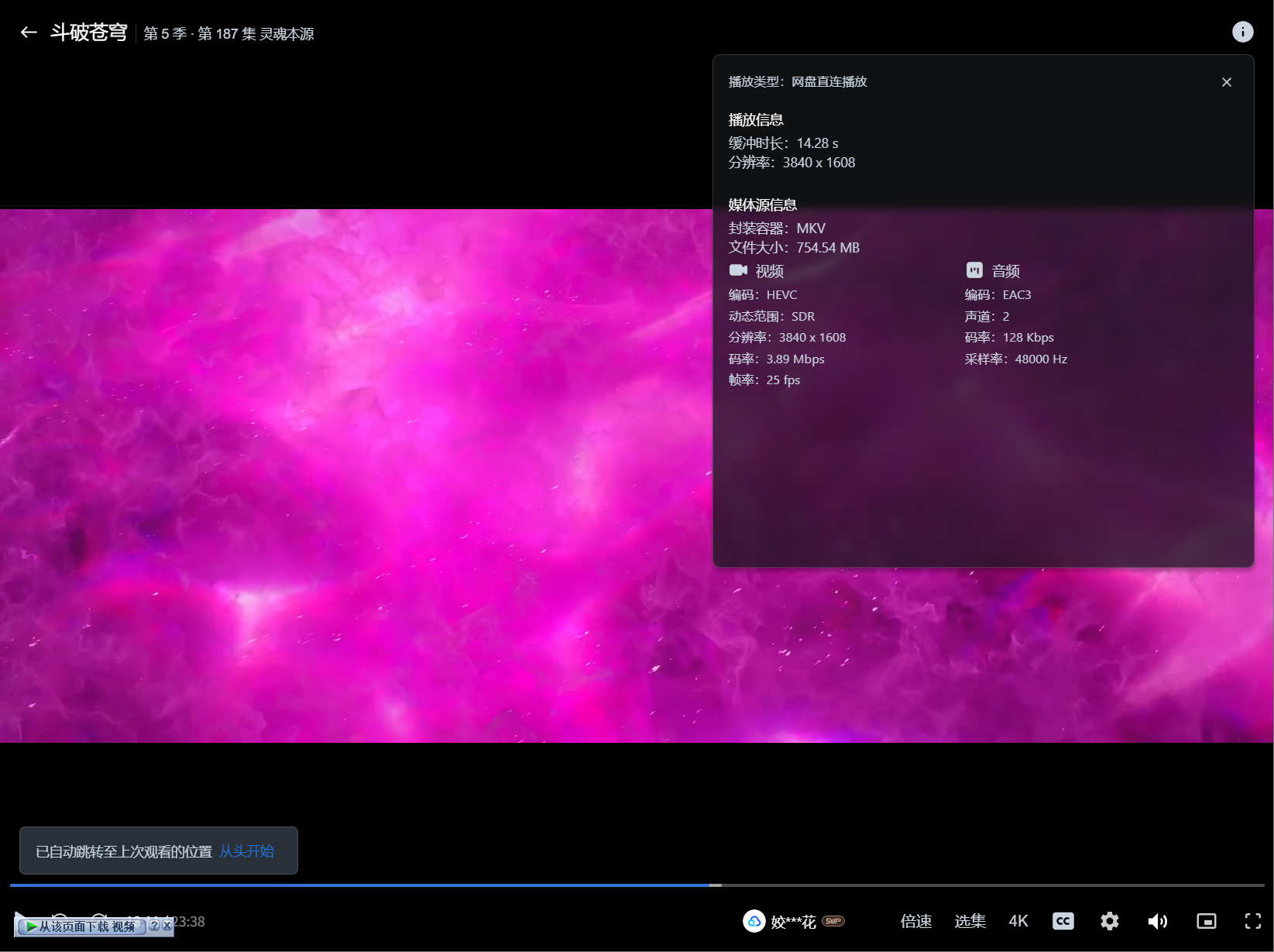The height and width of the screenshot is (952, 1274).
Task: Open the 4K quality selector
Action: [x=1018, y=921]
